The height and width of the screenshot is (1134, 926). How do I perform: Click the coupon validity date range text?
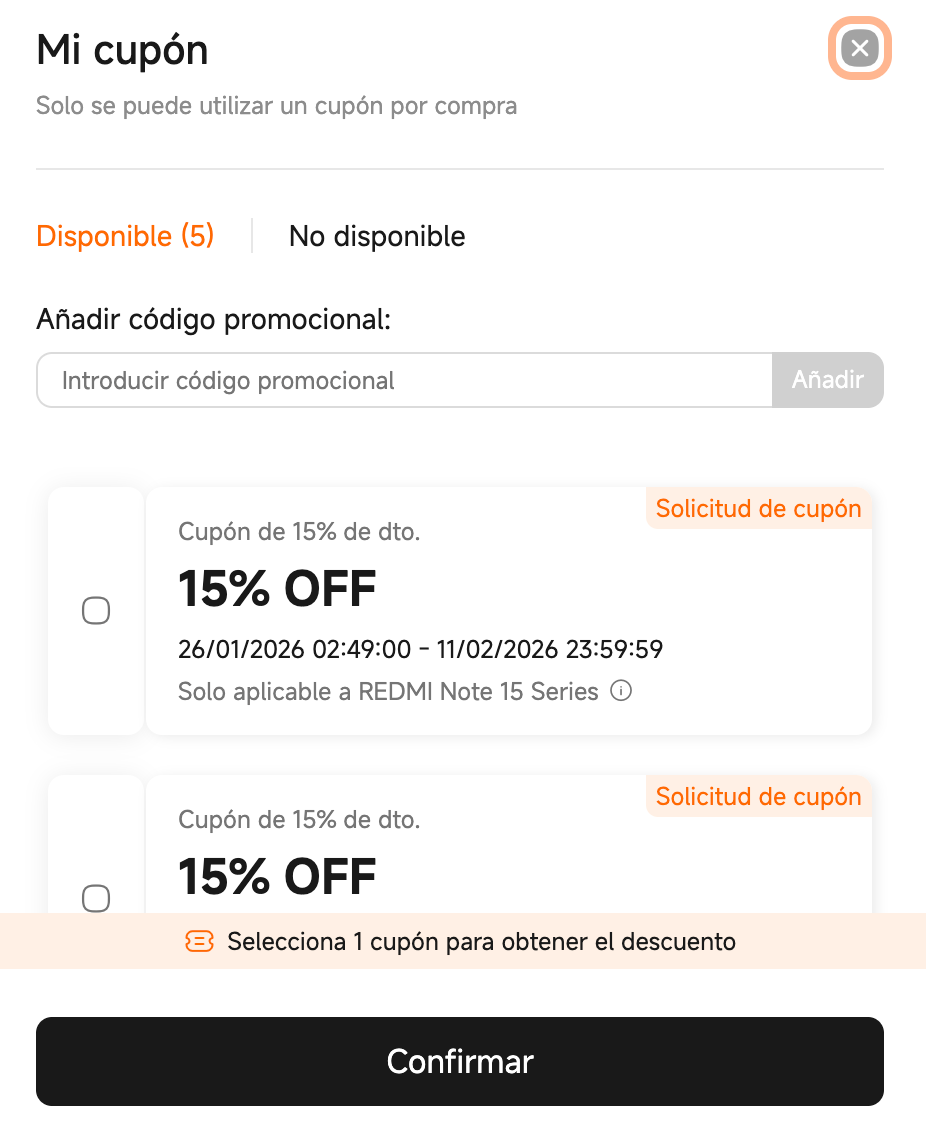420,650
